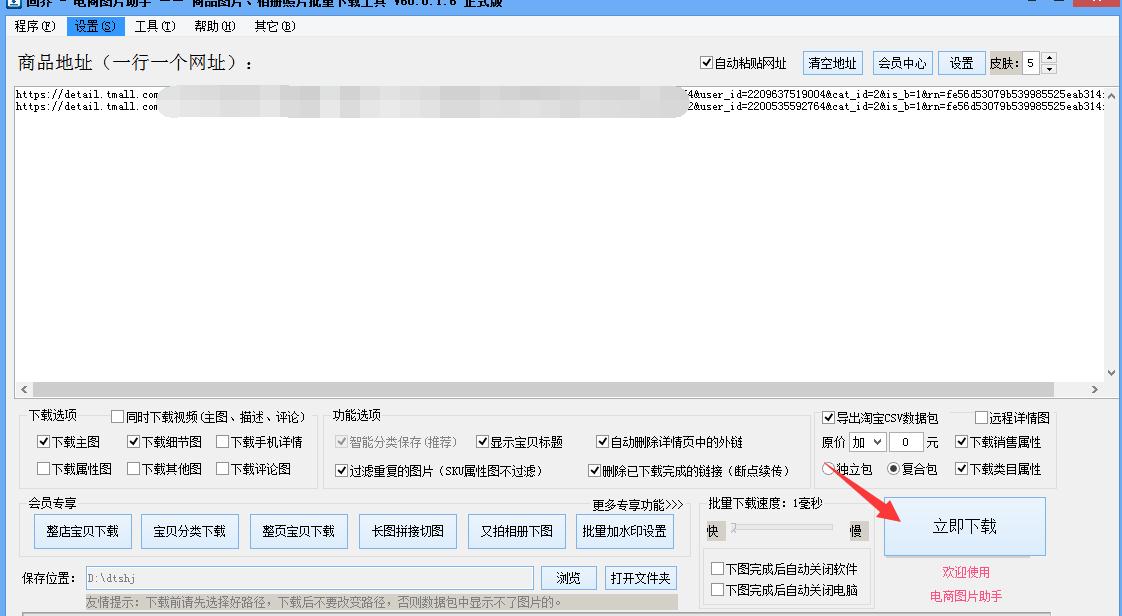Screen dimensions: 1122x616
Task: Click 整店宝贝下载 whole-store download
Action: pos(82,531)
